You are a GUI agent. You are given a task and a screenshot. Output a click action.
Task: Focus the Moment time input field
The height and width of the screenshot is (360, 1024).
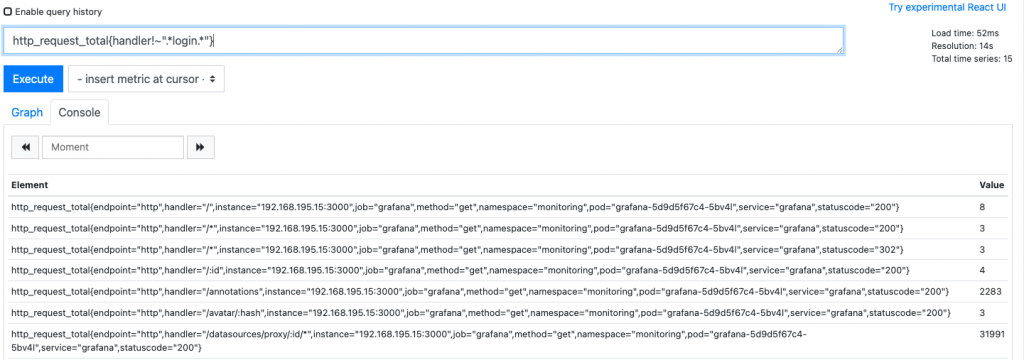click(113, 148)
